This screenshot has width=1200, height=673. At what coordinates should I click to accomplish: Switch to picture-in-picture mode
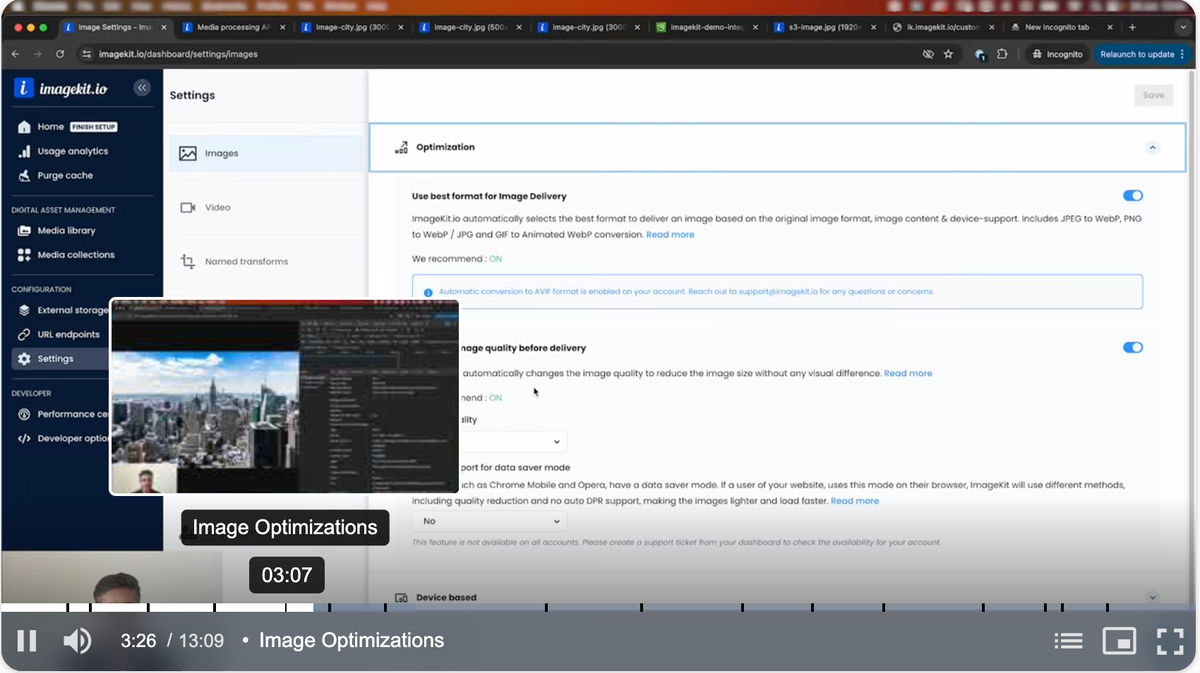coord(1120,641)
